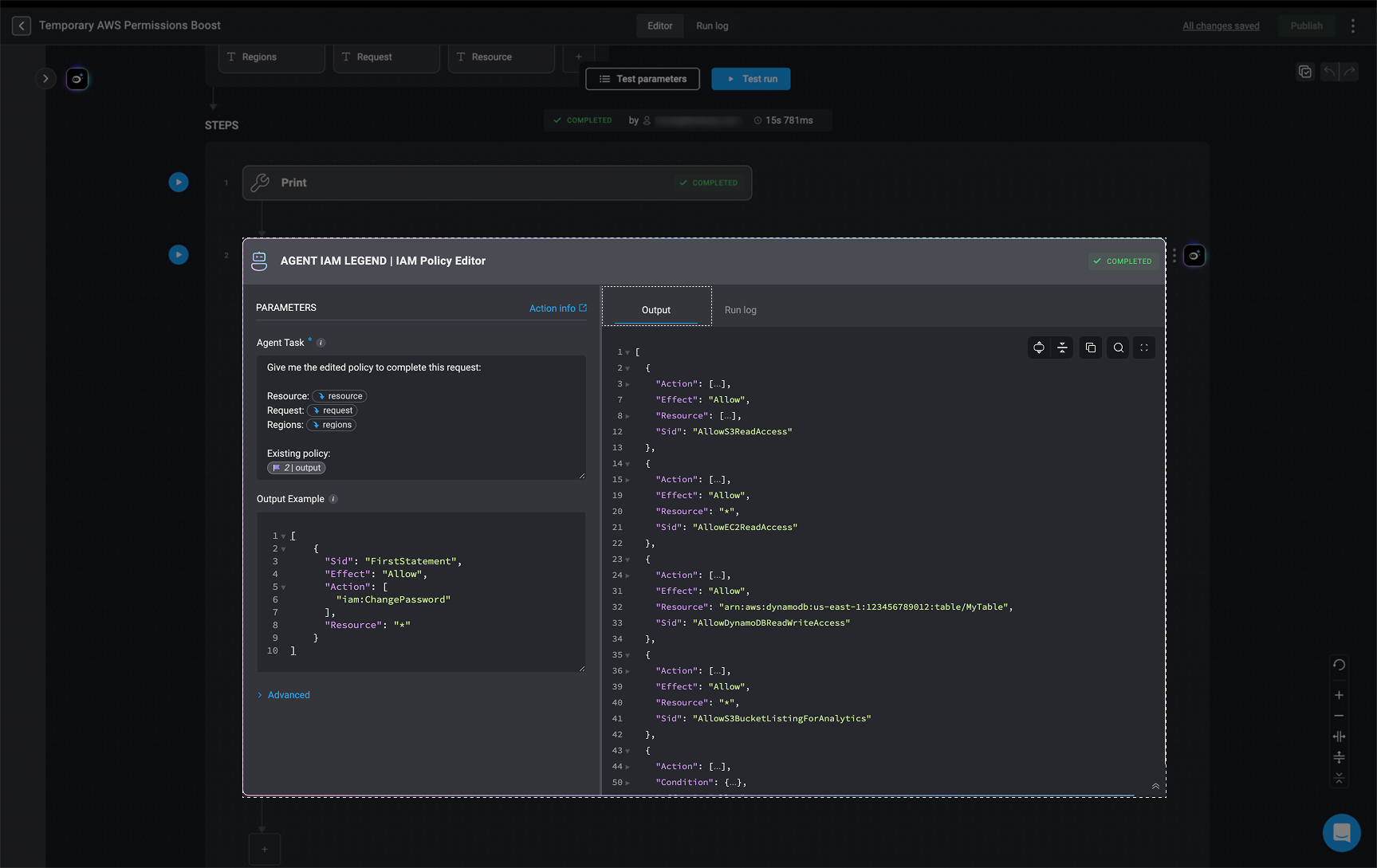Search within the output JSON
The width and height of the screenshot is (1377, 868).
click(1119, 348)
